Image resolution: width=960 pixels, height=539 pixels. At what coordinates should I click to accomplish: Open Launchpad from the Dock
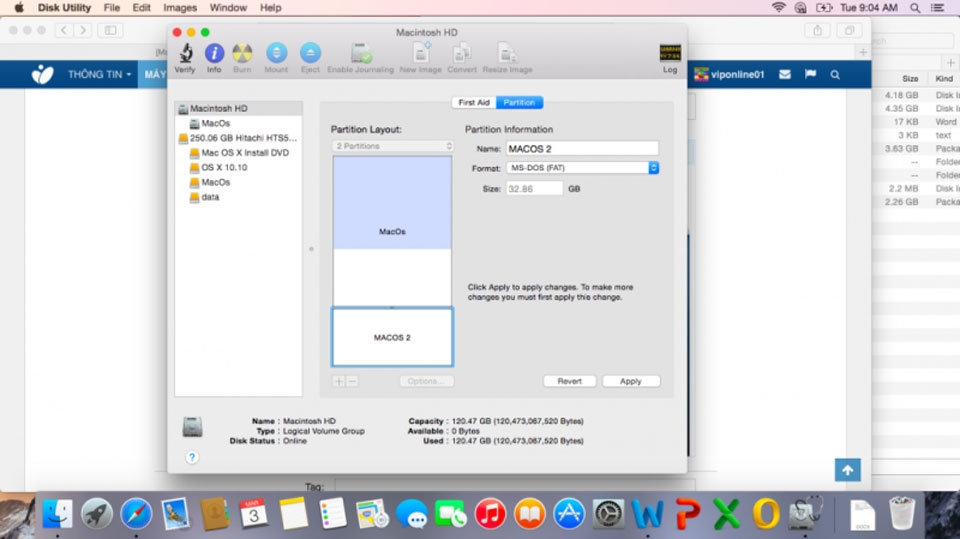(x=97, y=513)
